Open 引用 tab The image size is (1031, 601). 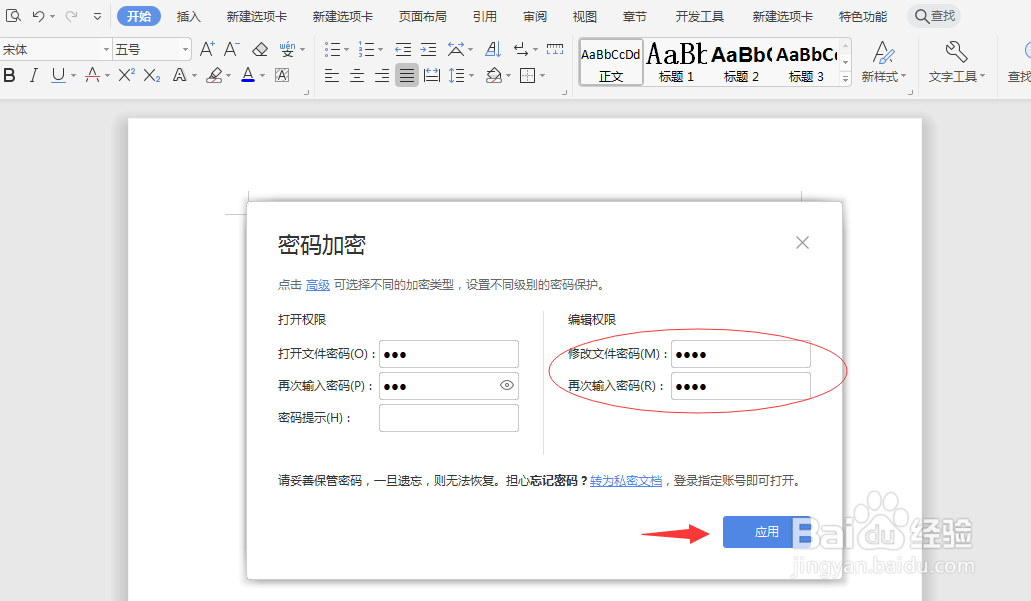(x=485, y=16)
